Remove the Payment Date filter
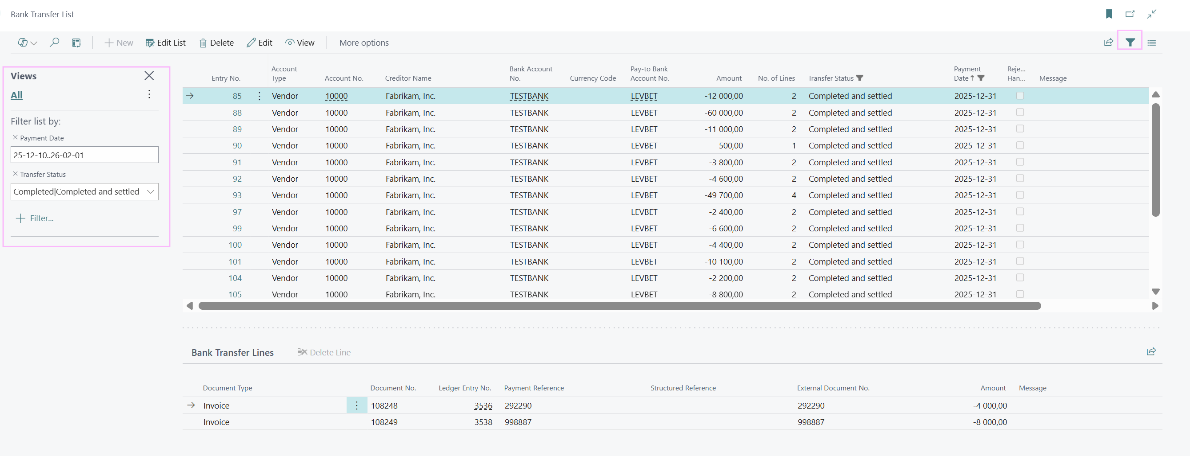1190x456 pixels. [15, 138]
